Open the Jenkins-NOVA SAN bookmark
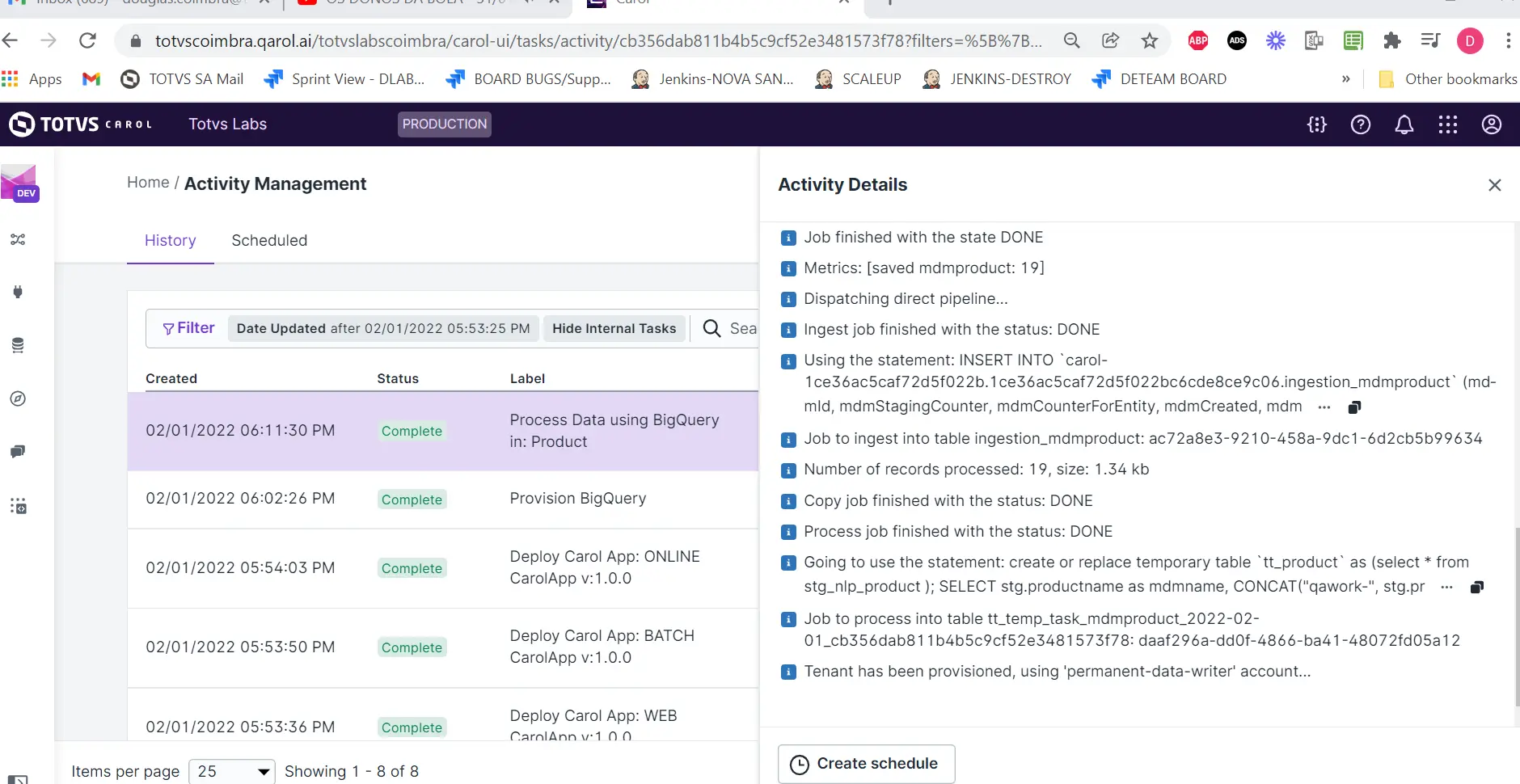Viewport: 1520px width, 784px height. tap(712, 78)
